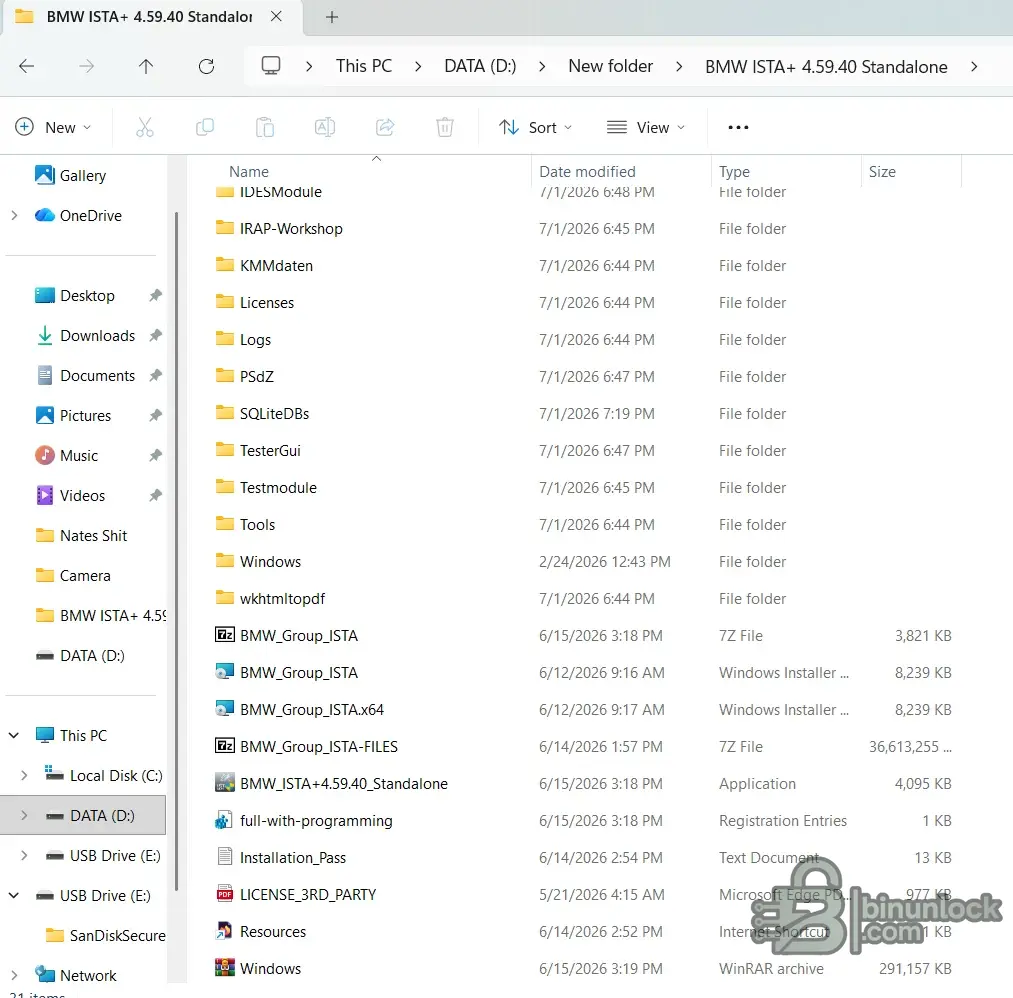This screenshot has height=998, width=1013.
Task: Click the Cut scissors icon in toolbar
Action: pyautogui.click(x=145, y=127)
